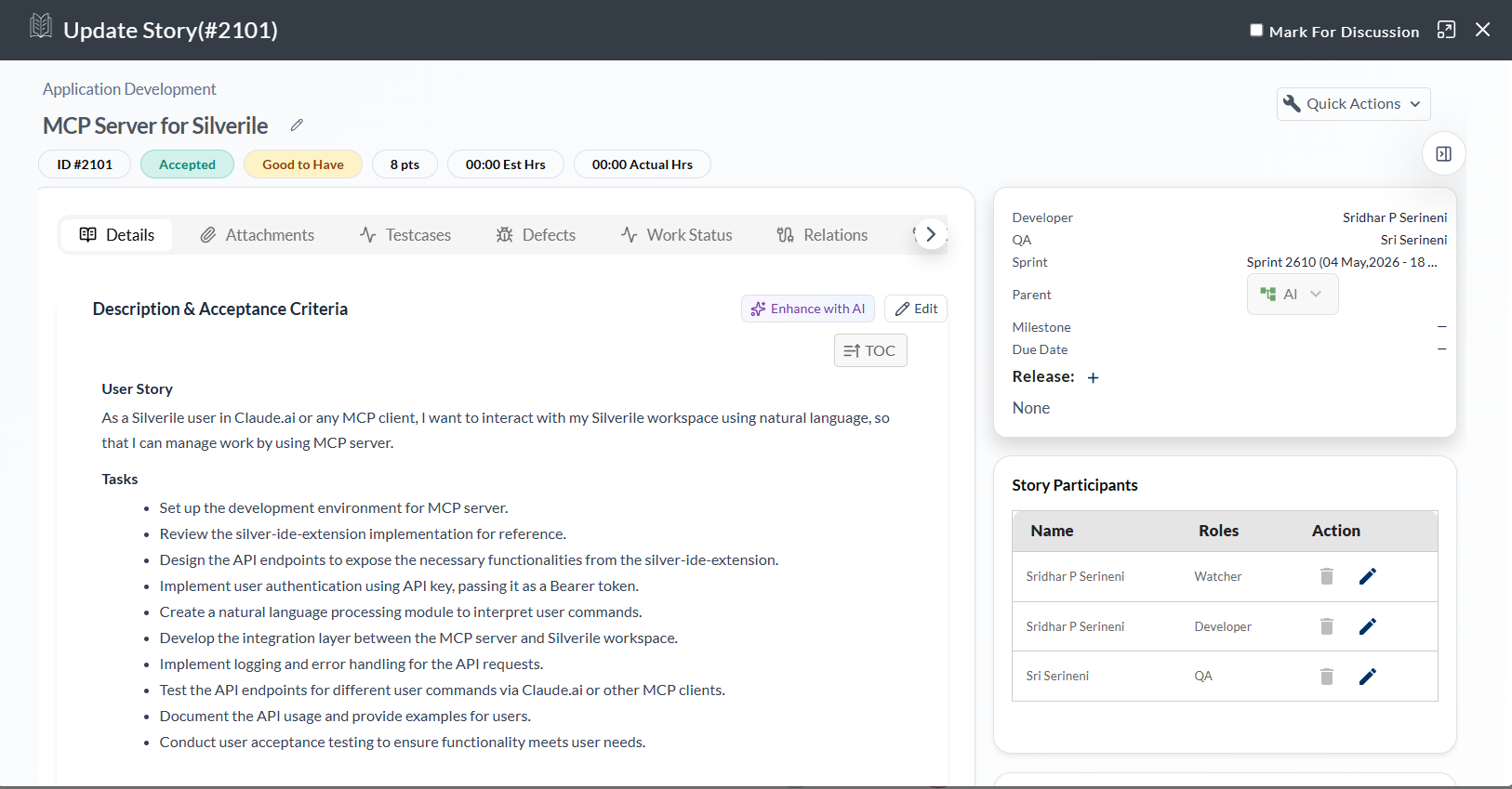Edit the story title with pencil icon
1512x789 pixels.
point(297,125)
